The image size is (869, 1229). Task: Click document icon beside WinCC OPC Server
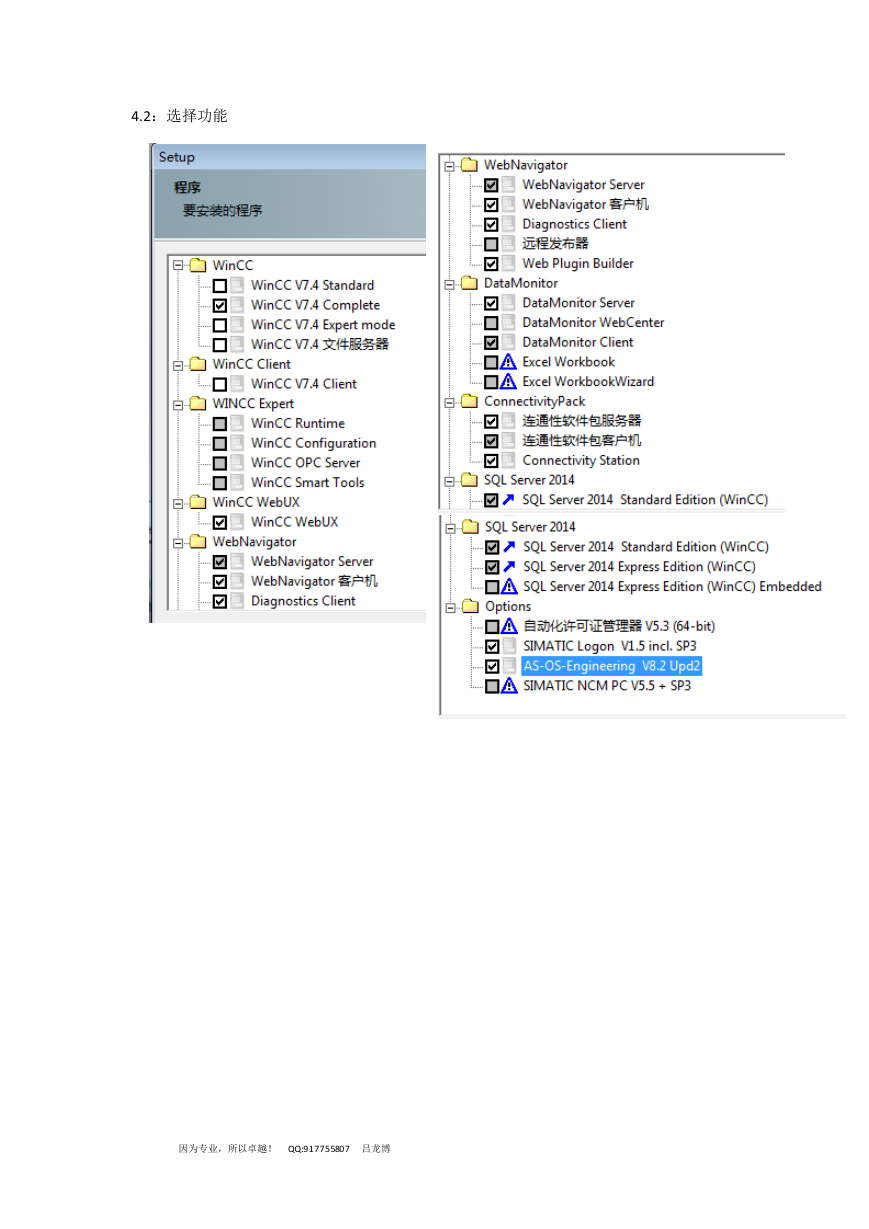[x=237, y=462]
